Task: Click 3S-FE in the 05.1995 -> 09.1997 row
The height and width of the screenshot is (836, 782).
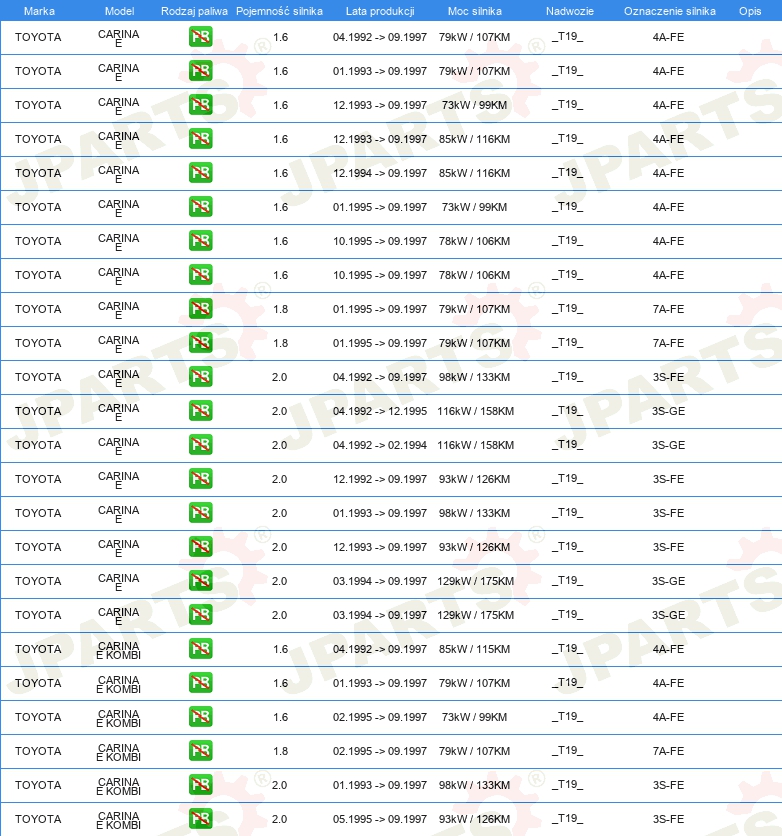Action: tap(668, 819)
